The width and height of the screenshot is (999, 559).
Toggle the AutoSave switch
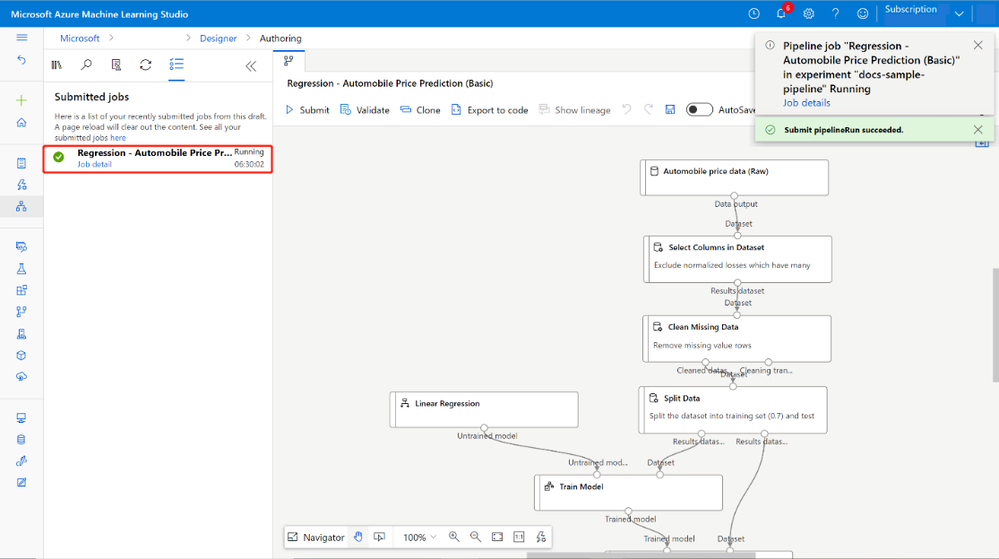pyautogui.click(x=699, y=110)
